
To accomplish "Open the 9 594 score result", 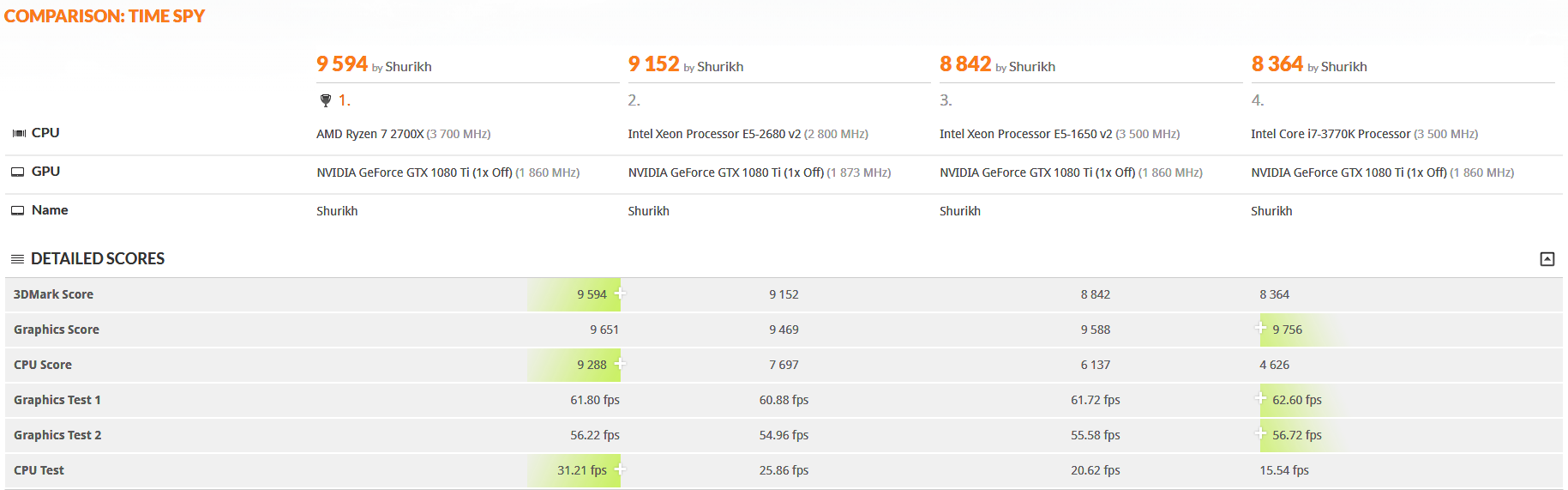I will pos(342,64).
